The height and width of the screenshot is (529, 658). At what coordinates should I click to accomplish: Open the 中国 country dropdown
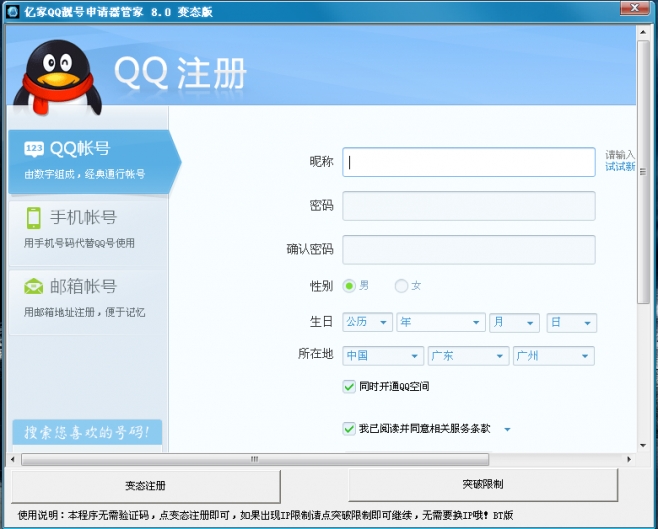(383, 356)
